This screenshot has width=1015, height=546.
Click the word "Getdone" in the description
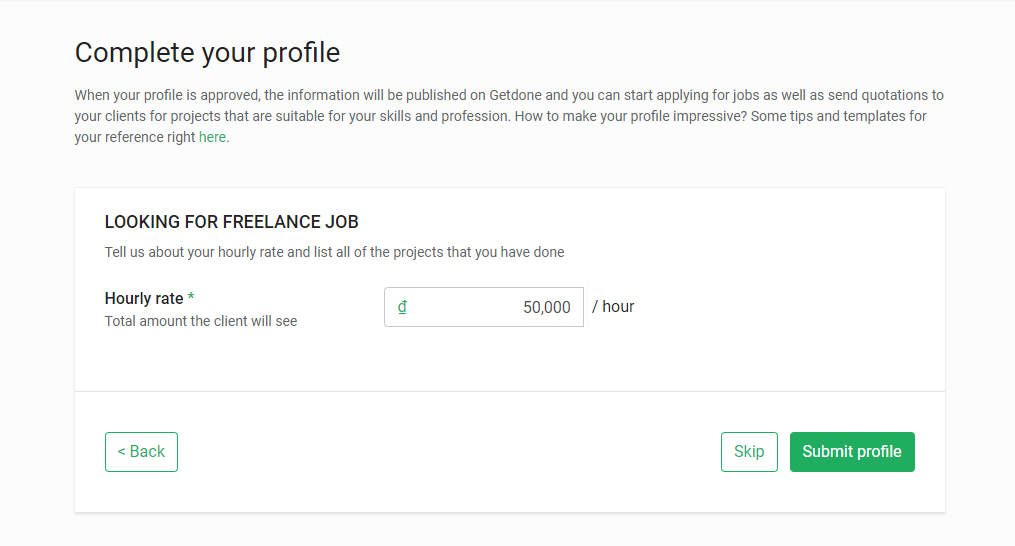point(516,96)
